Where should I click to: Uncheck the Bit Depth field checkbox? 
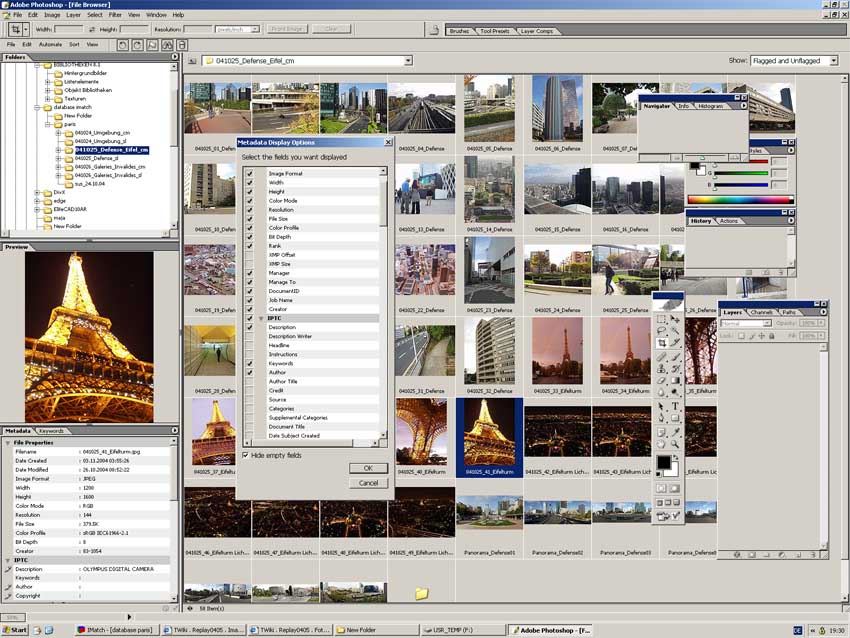click(x=249, y=237)
